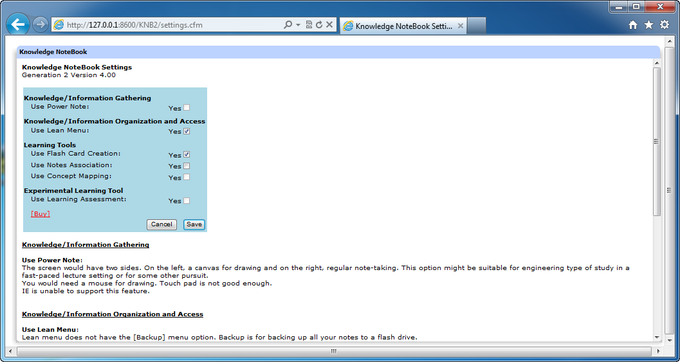The image size is (680, 362).
Task: Click the Cancel button
Action: click(x=162, y=224)
